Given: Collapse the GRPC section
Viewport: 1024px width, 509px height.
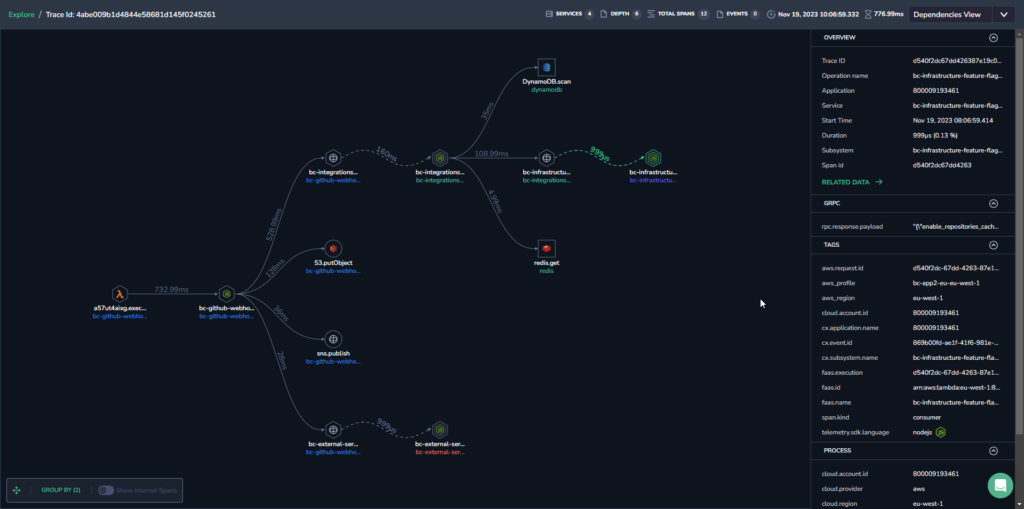Looking at the screenshot, I should pos(993,203).
